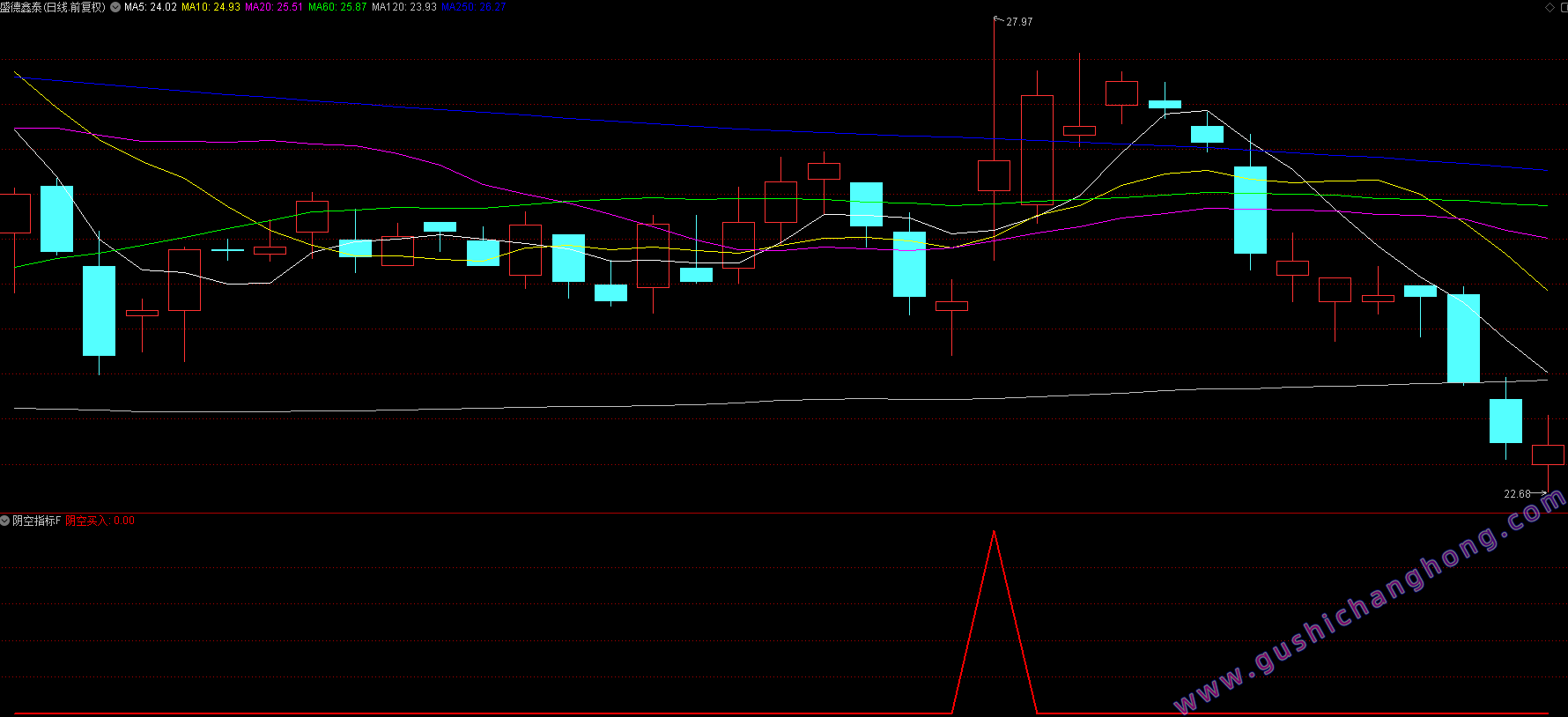Click the diamond icon at top right

pos(1550,7)
